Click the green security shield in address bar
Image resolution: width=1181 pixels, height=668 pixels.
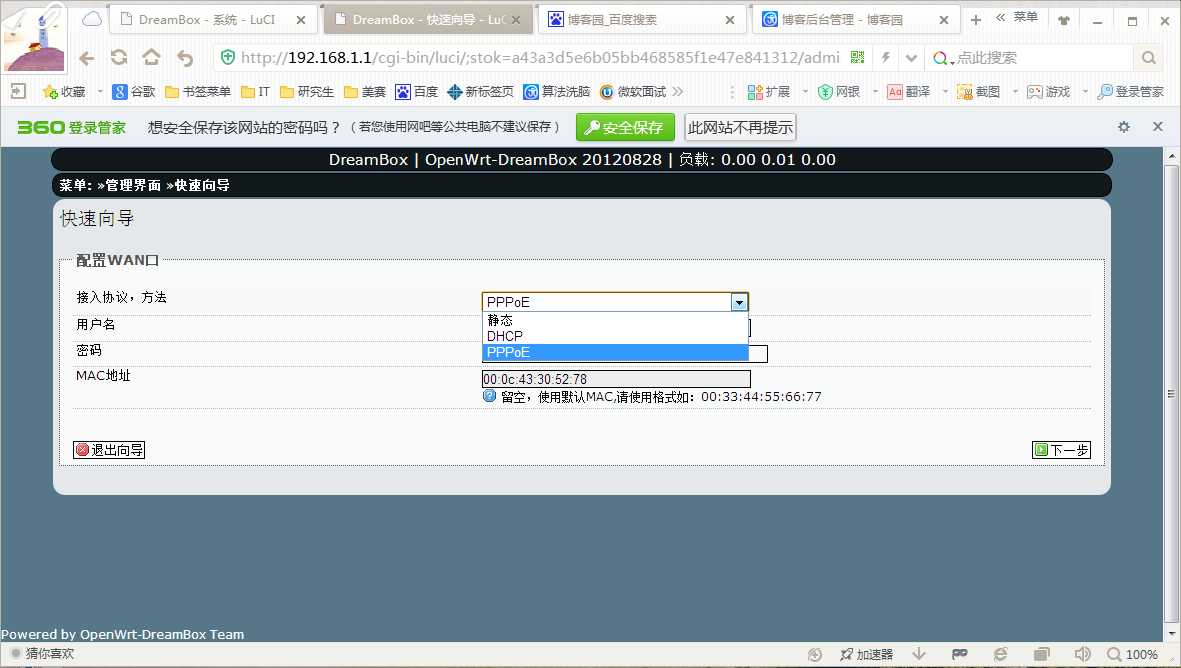227,57
